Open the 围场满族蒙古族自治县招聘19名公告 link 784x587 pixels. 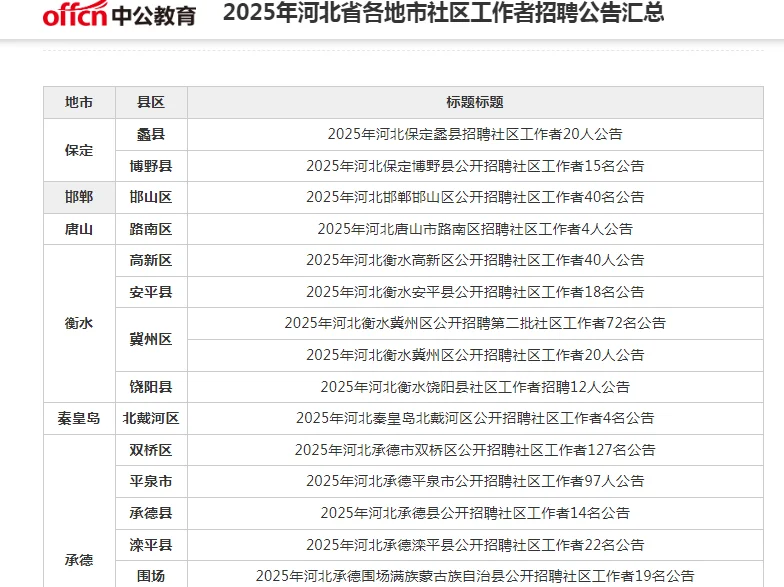[x=475, y=576]
